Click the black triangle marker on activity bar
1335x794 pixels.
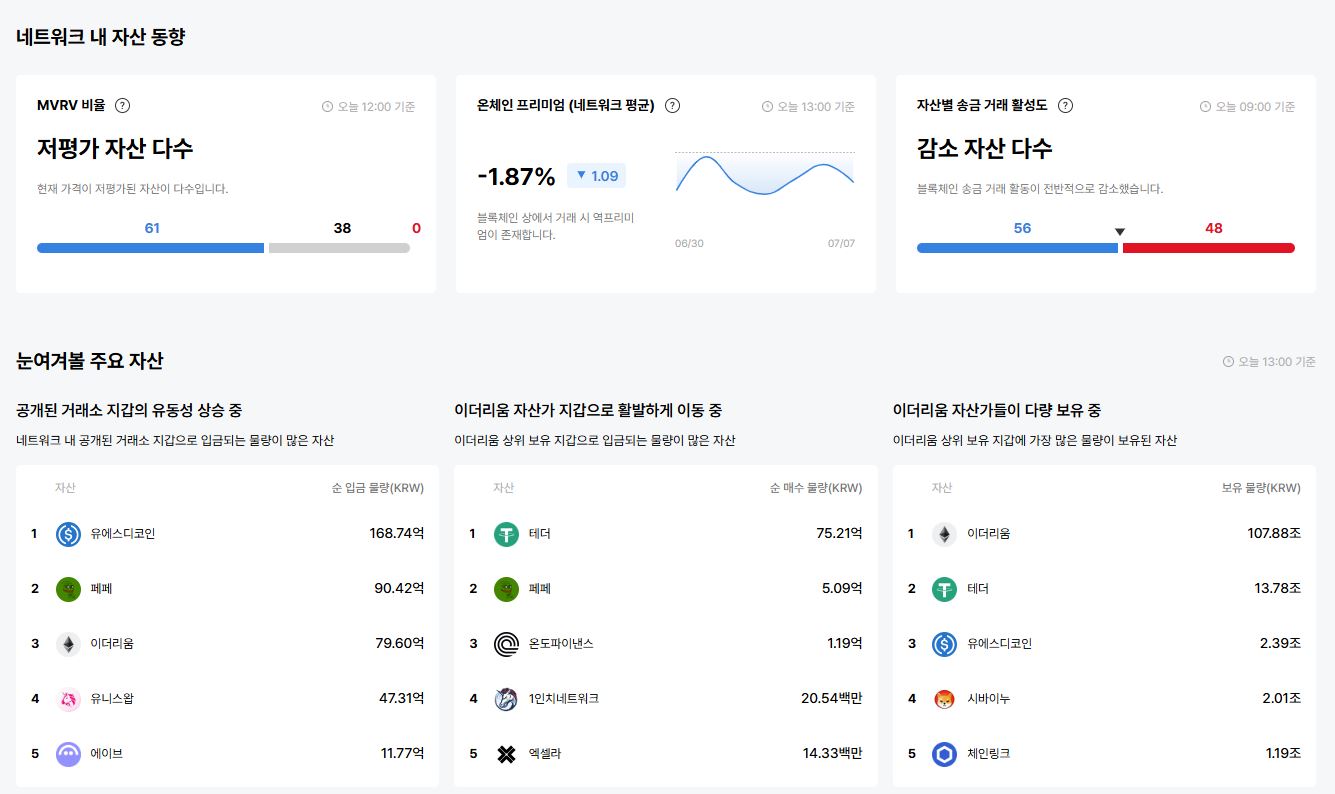pos(1120,232)
